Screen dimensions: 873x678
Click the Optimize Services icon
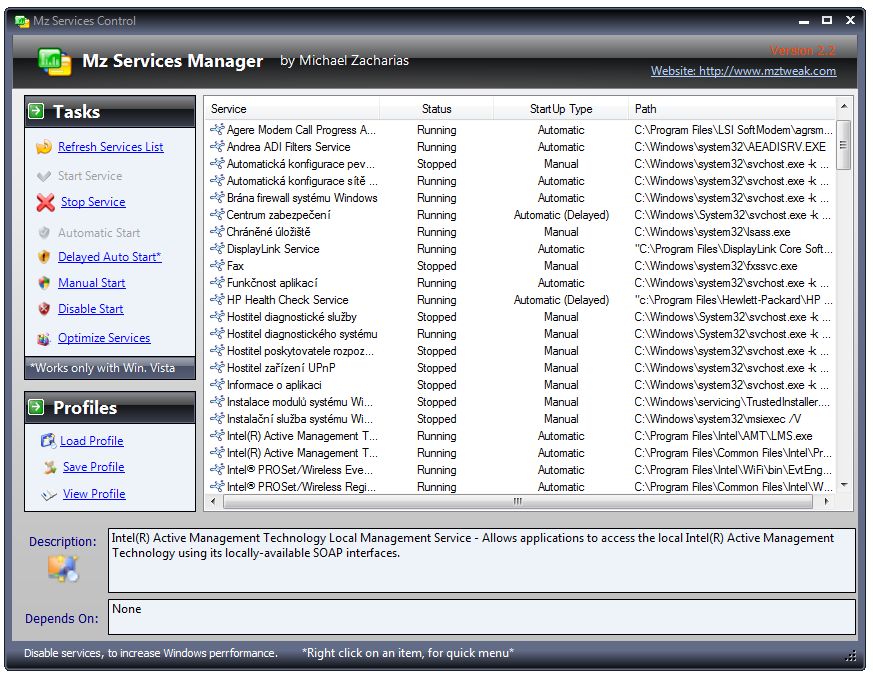pos(44,338)
